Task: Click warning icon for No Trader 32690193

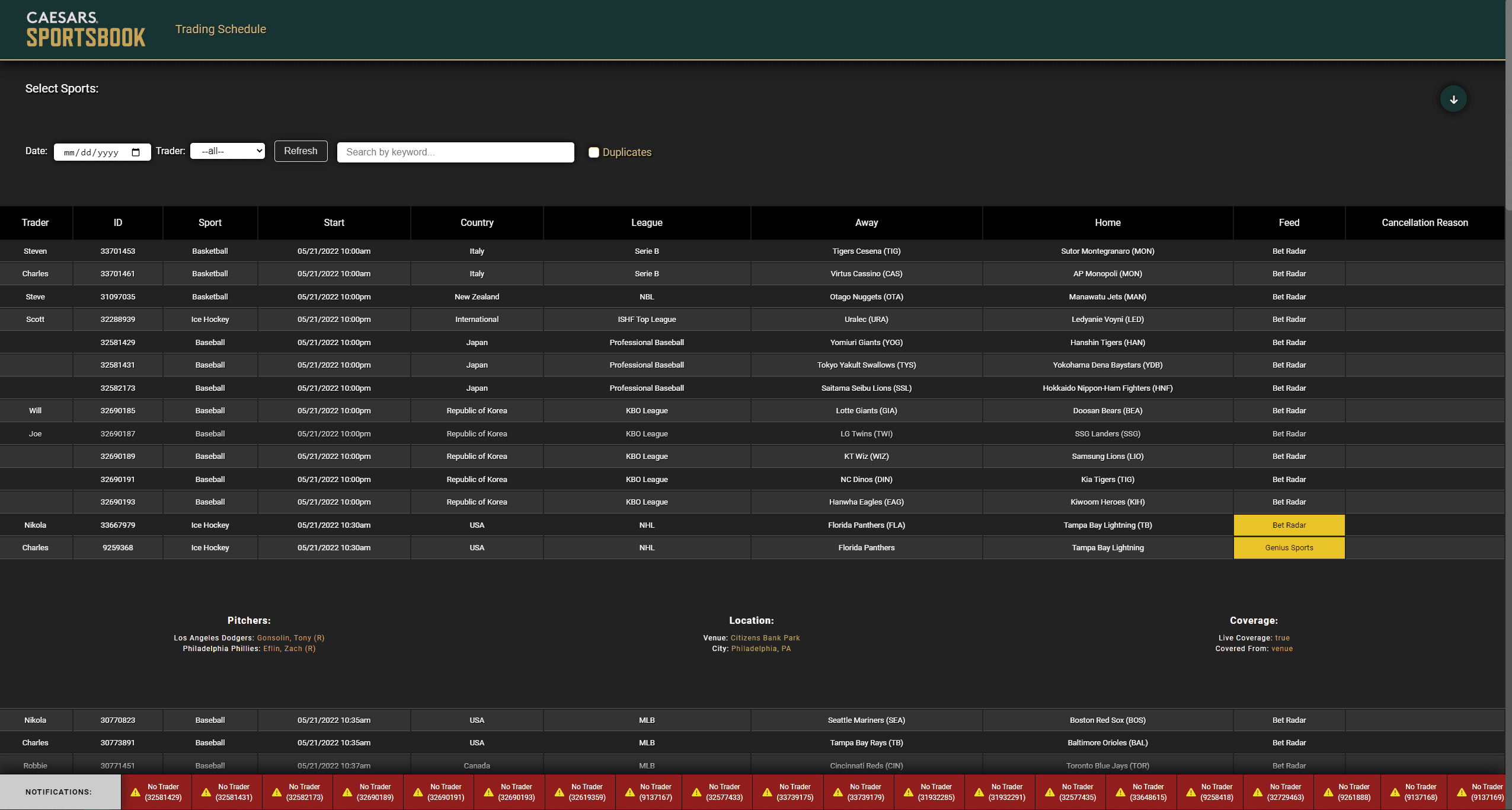Action: tap(488, 792)
